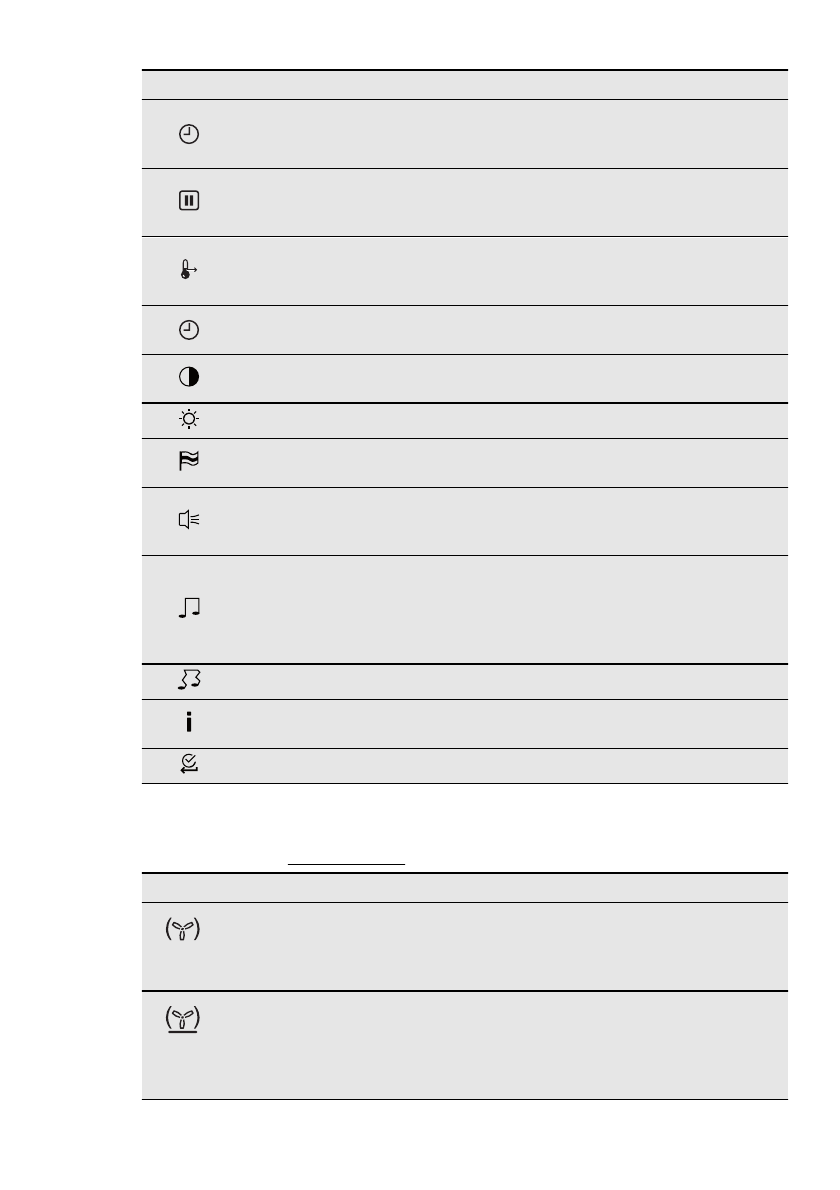Select the waving flag language icon
The image size is (840, 1190).
click(x=189, y=462)
